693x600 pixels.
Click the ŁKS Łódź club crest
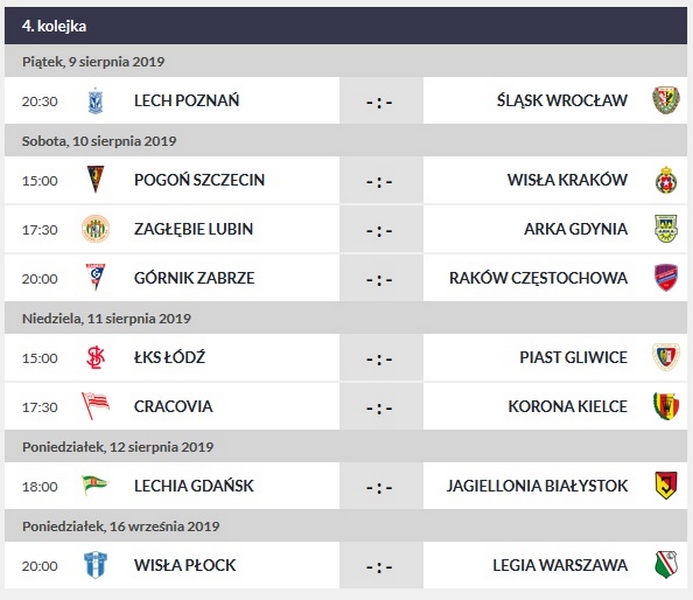point(95,358)
